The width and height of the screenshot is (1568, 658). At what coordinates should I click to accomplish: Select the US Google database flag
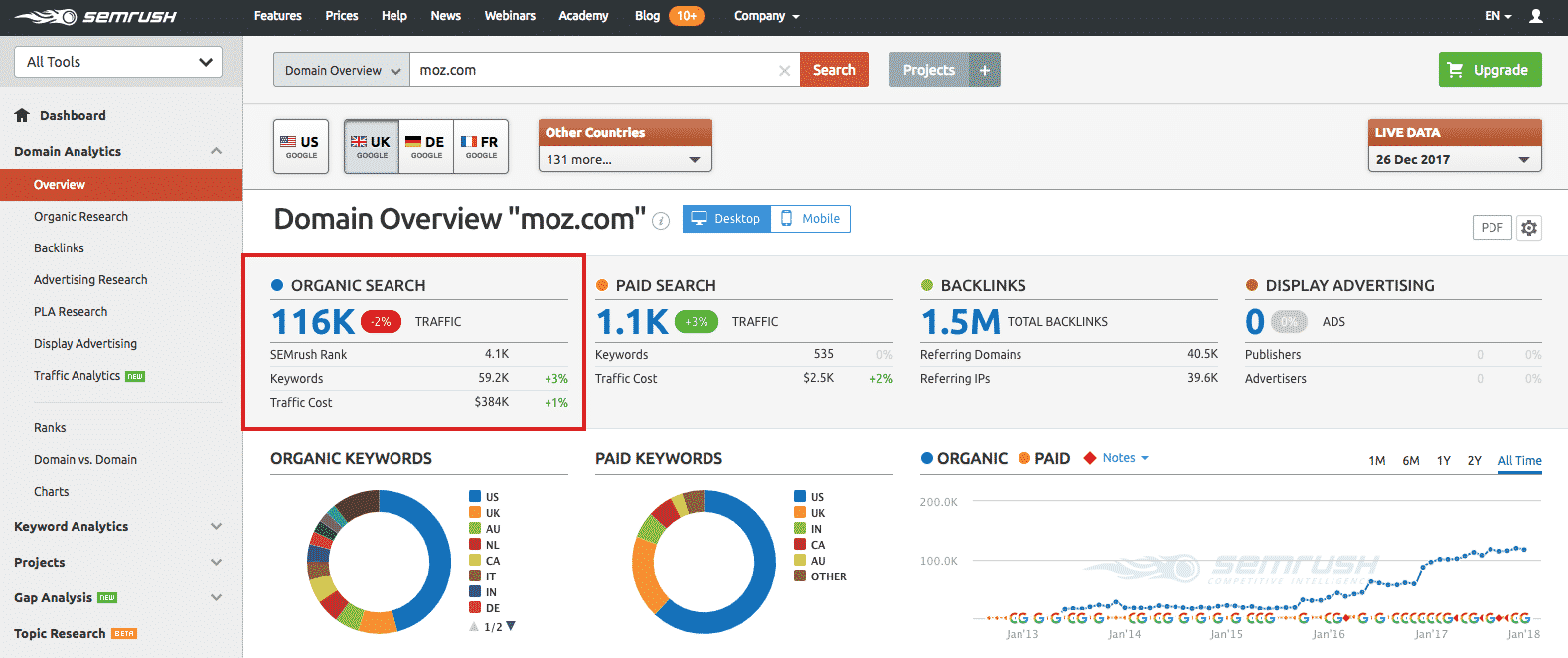pos(301,147)
